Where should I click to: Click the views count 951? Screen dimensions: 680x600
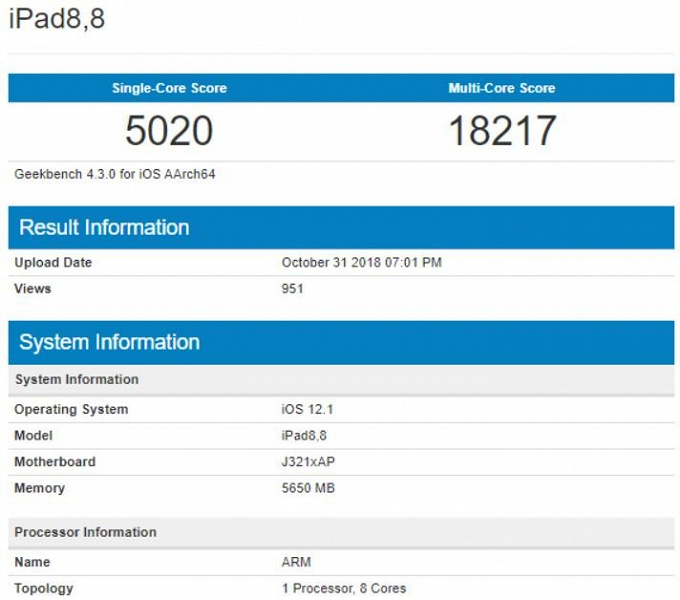click(292, 288)
